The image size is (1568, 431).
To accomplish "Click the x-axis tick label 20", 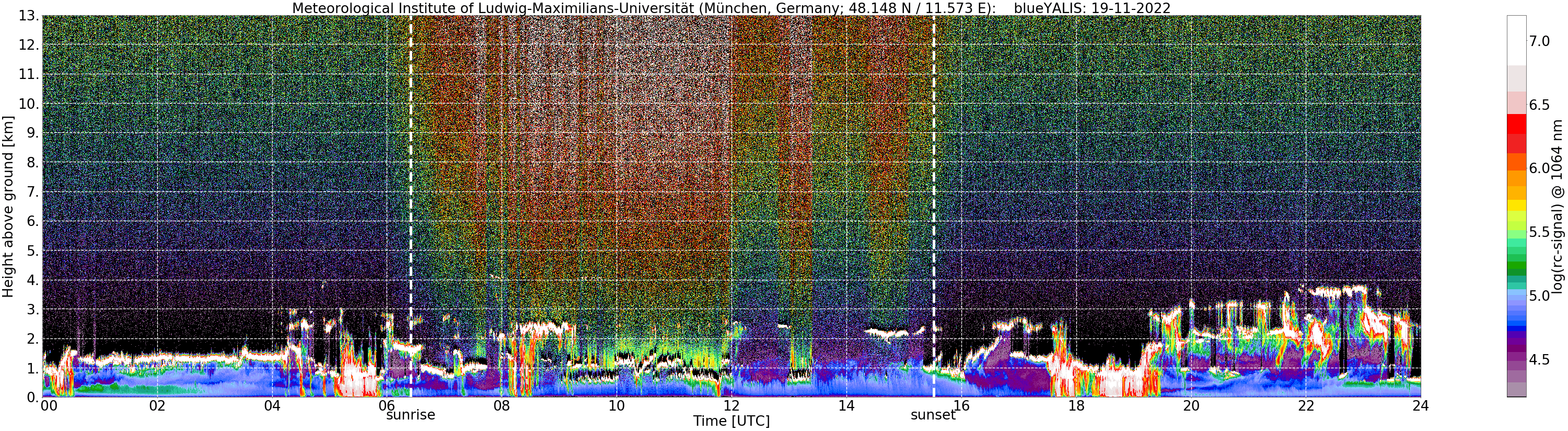I will [x=1191, y=405].
